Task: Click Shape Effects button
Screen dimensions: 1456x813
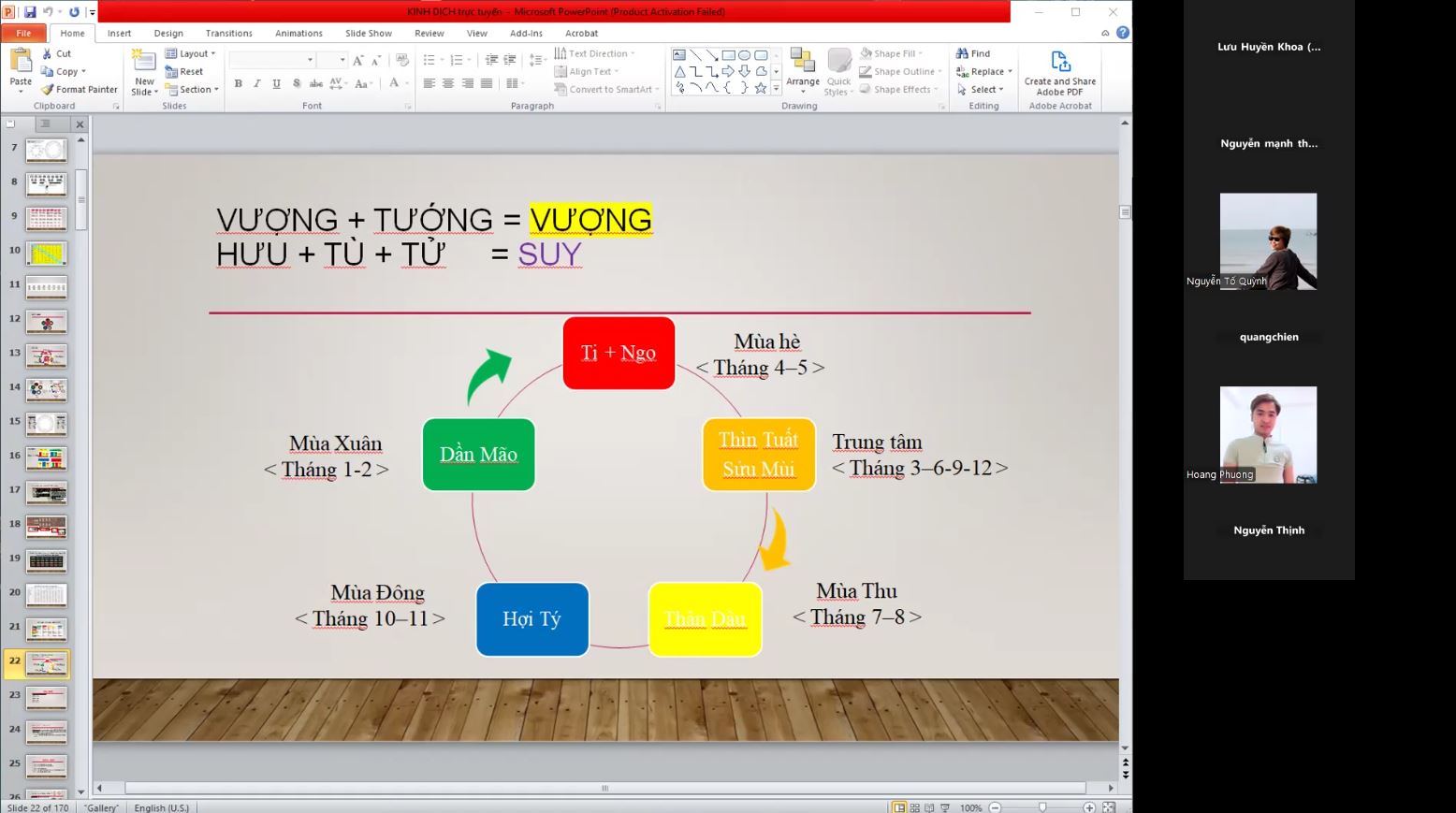Action: [x=898, y=90]
